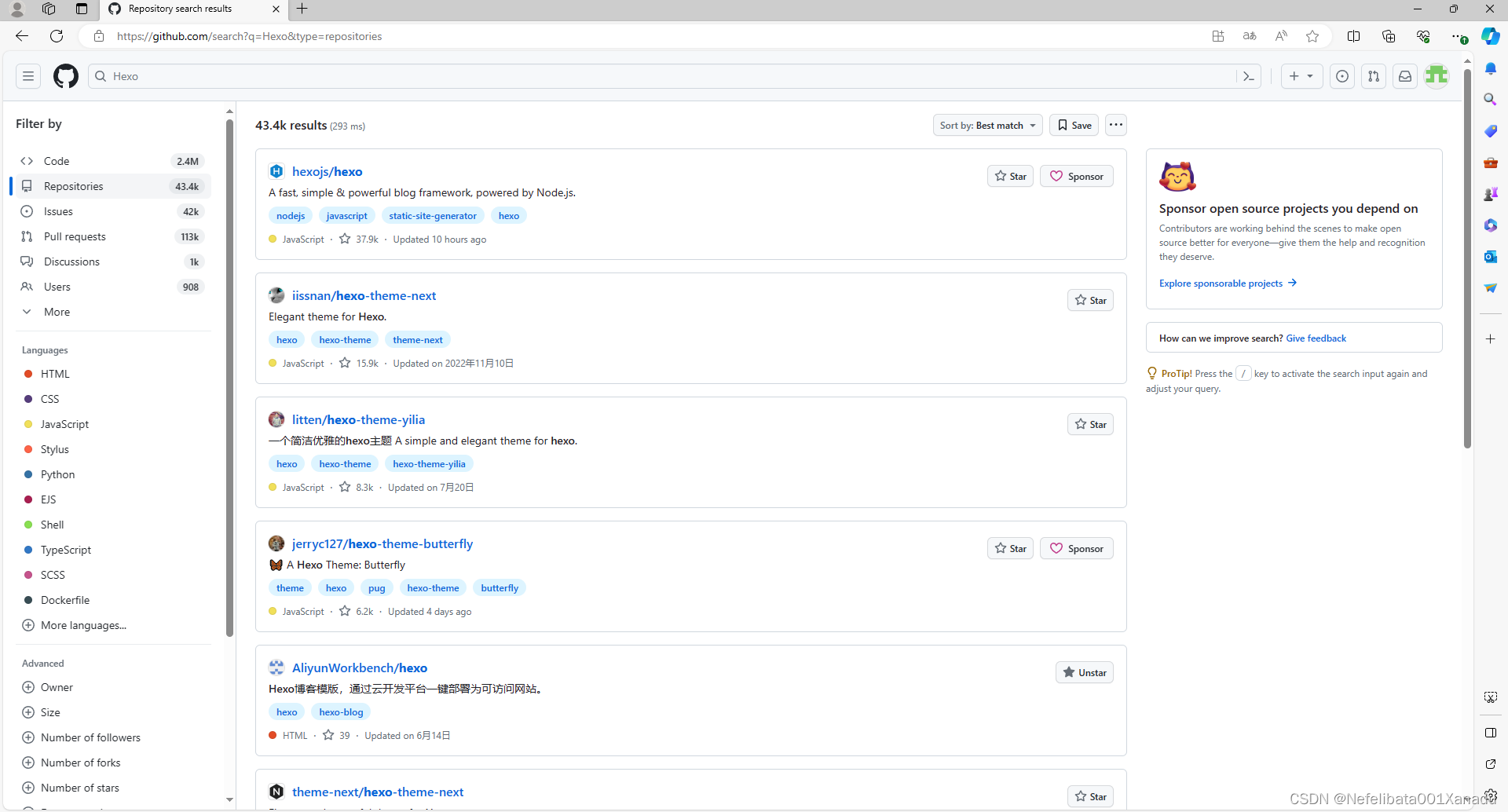The width and height of the screenshot is (1508, 812).
Task: Select the Issues filter
Action: point(113,211)
